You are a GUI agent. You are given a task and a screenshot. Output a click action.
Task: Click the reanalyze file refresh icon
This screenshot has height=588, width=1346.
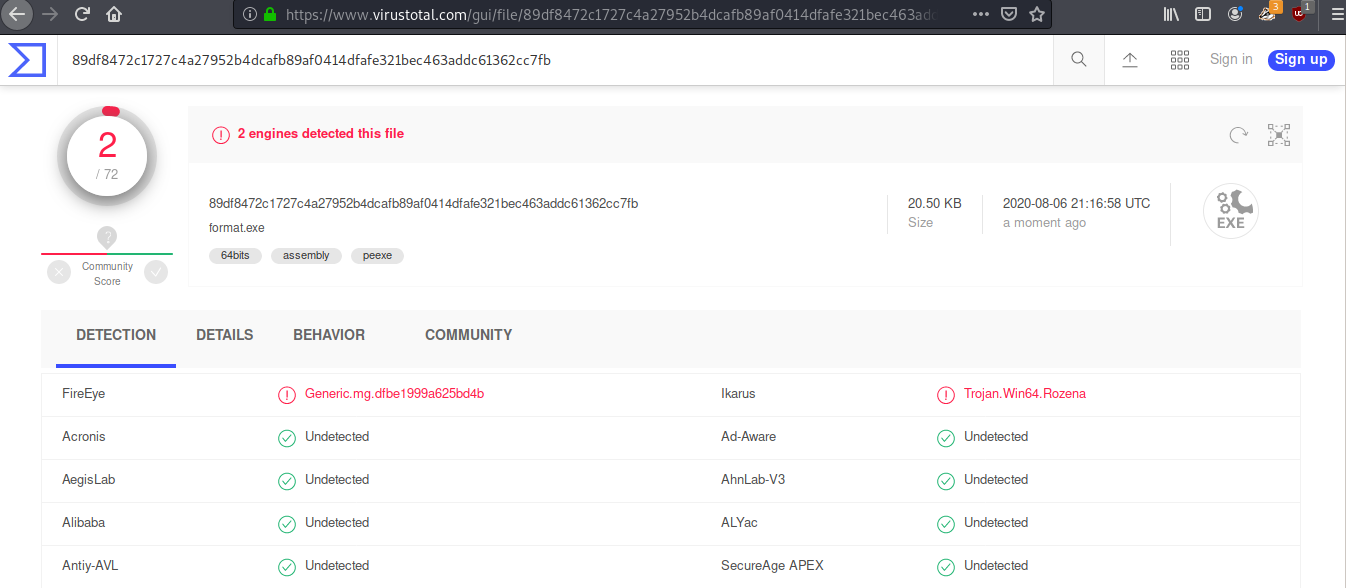point(1238,135)
